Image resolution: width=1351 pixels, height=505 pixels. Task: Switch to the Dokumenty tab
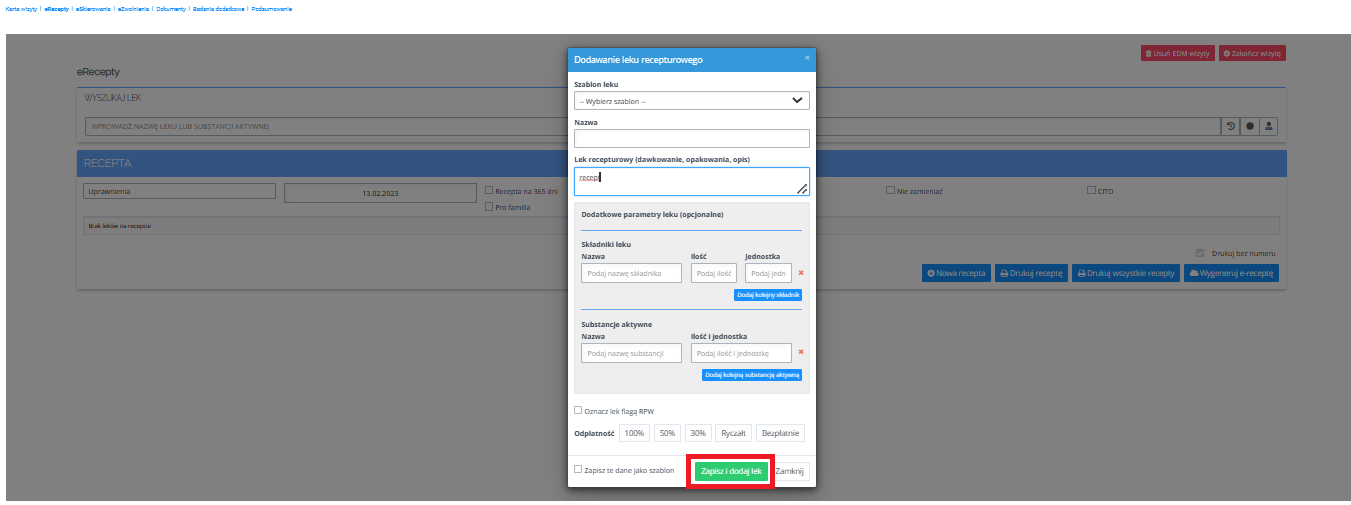point(171,8)
